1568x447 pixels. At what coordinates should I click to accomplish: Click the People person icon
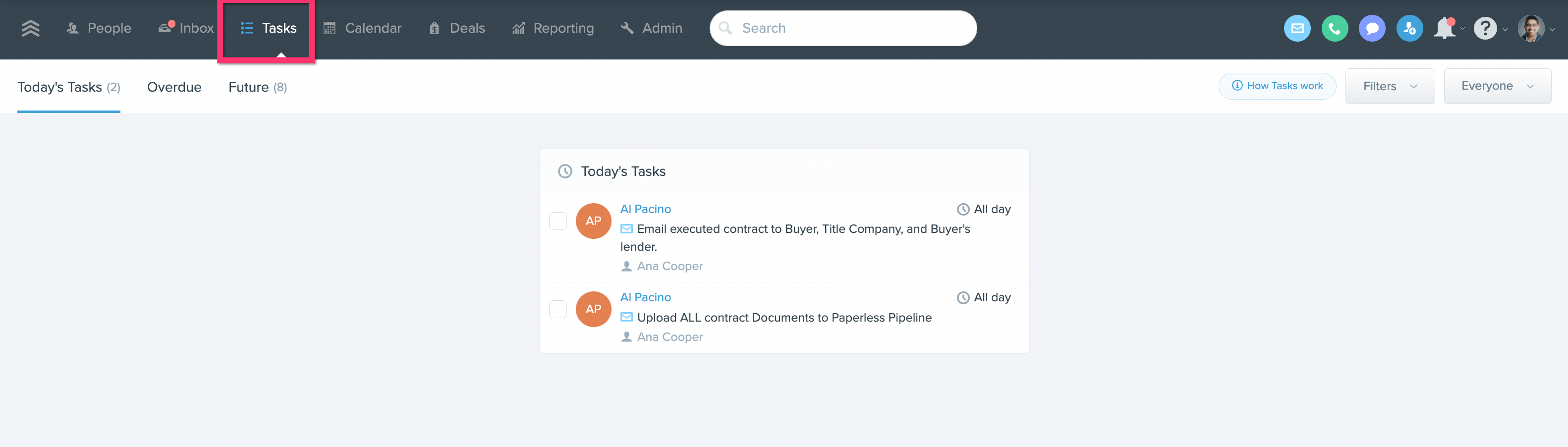coord(72,28)
